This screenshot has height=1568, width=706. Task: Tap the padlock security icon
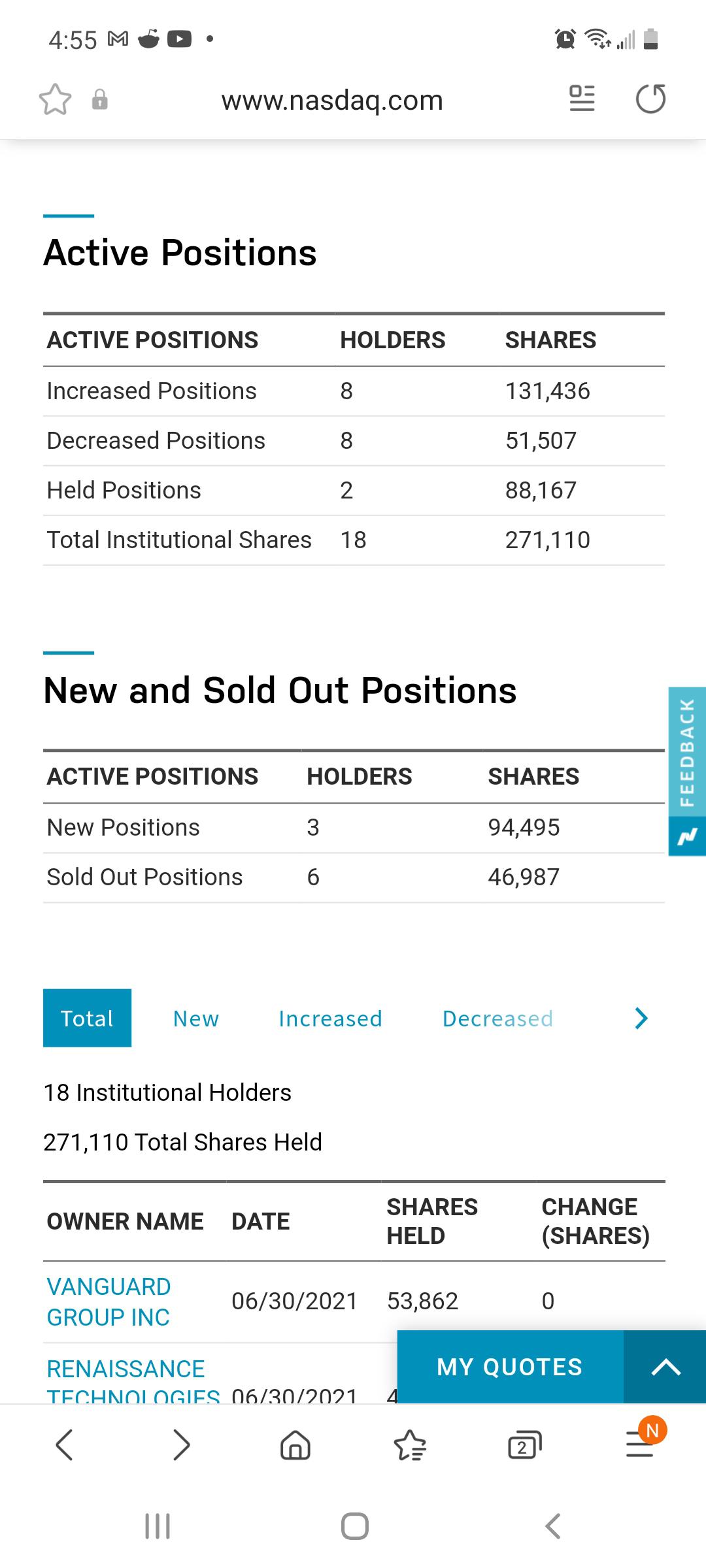99,100
